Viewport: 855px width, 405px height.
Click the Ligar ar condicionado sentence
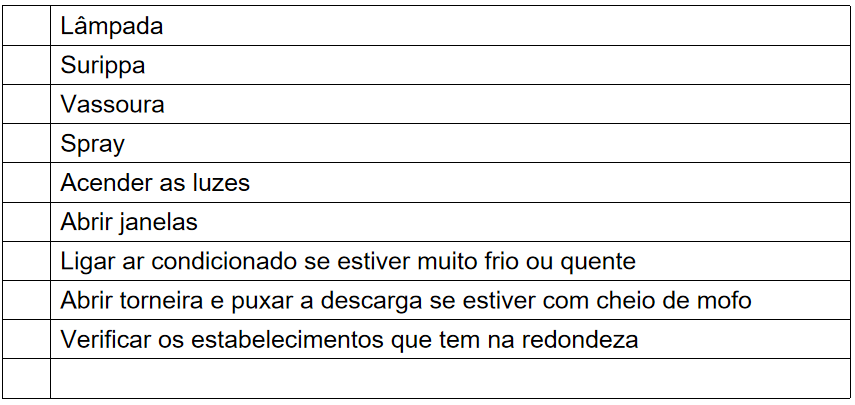347,262
